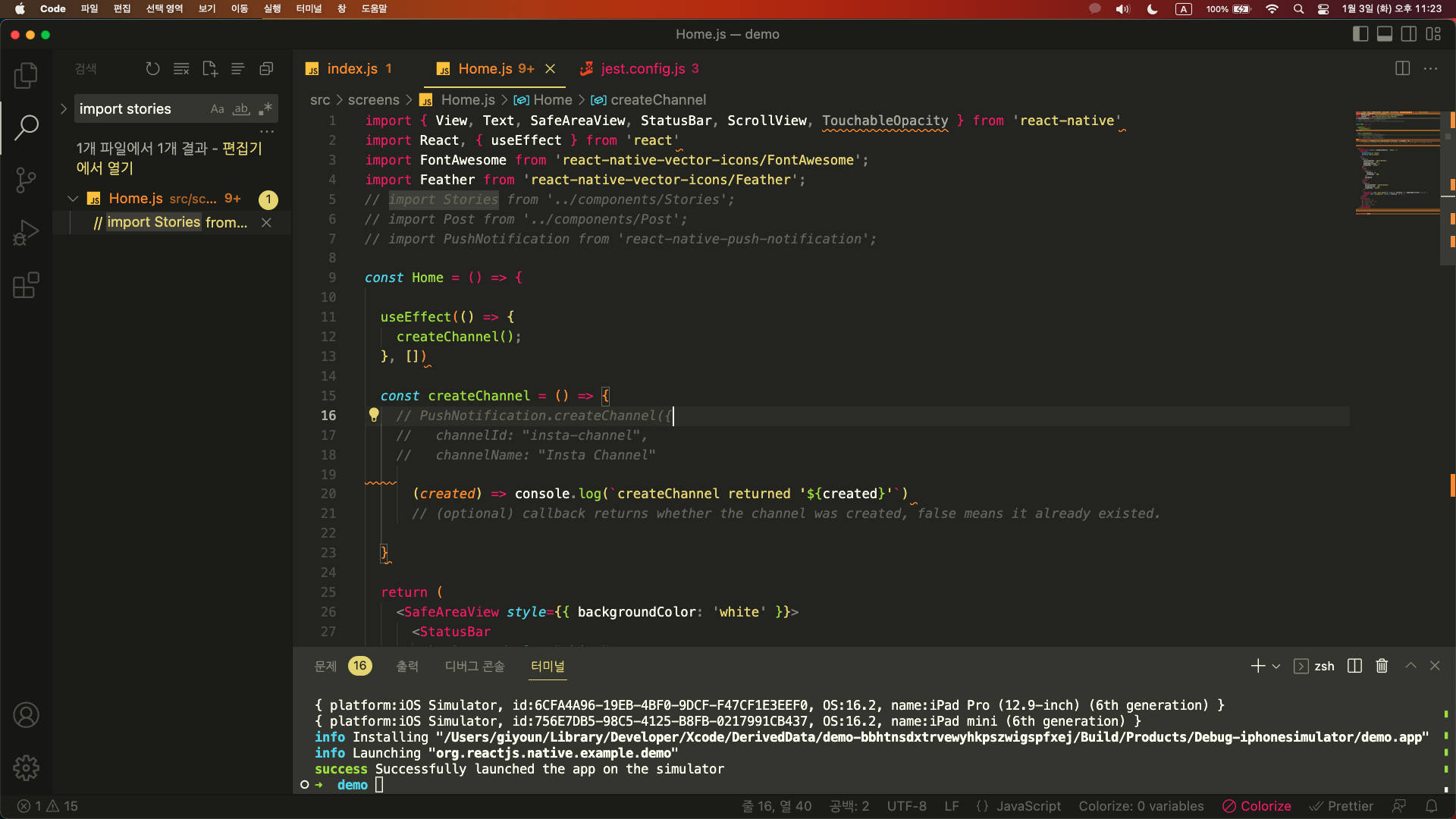Open editor more actions menu
Viewport: 1456px width, 819px height.
coord(1430,68)
